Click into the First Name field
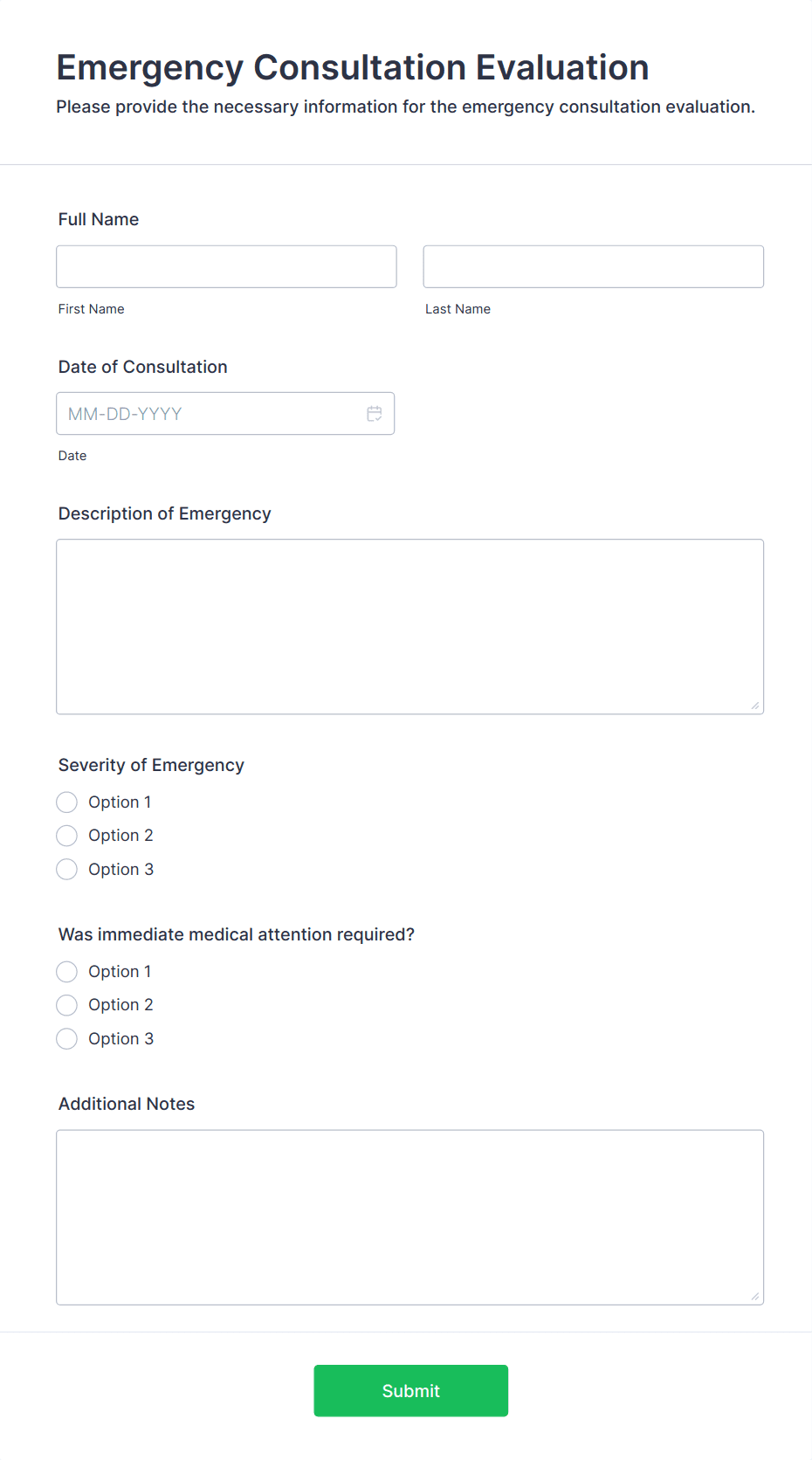This screenshot has height=1460, width=812. [226, 266]
